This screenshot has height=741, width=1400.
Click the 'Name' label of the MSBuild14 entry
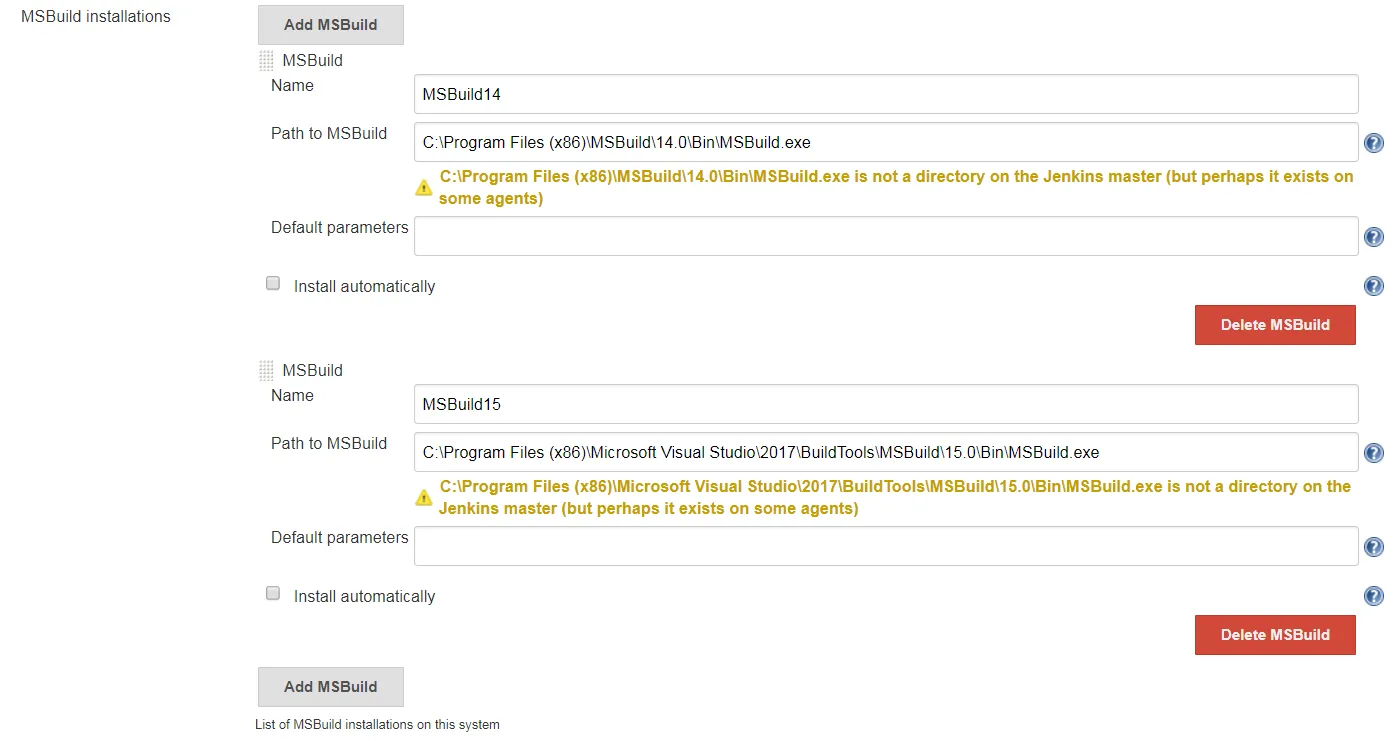[x=292, y=86]
